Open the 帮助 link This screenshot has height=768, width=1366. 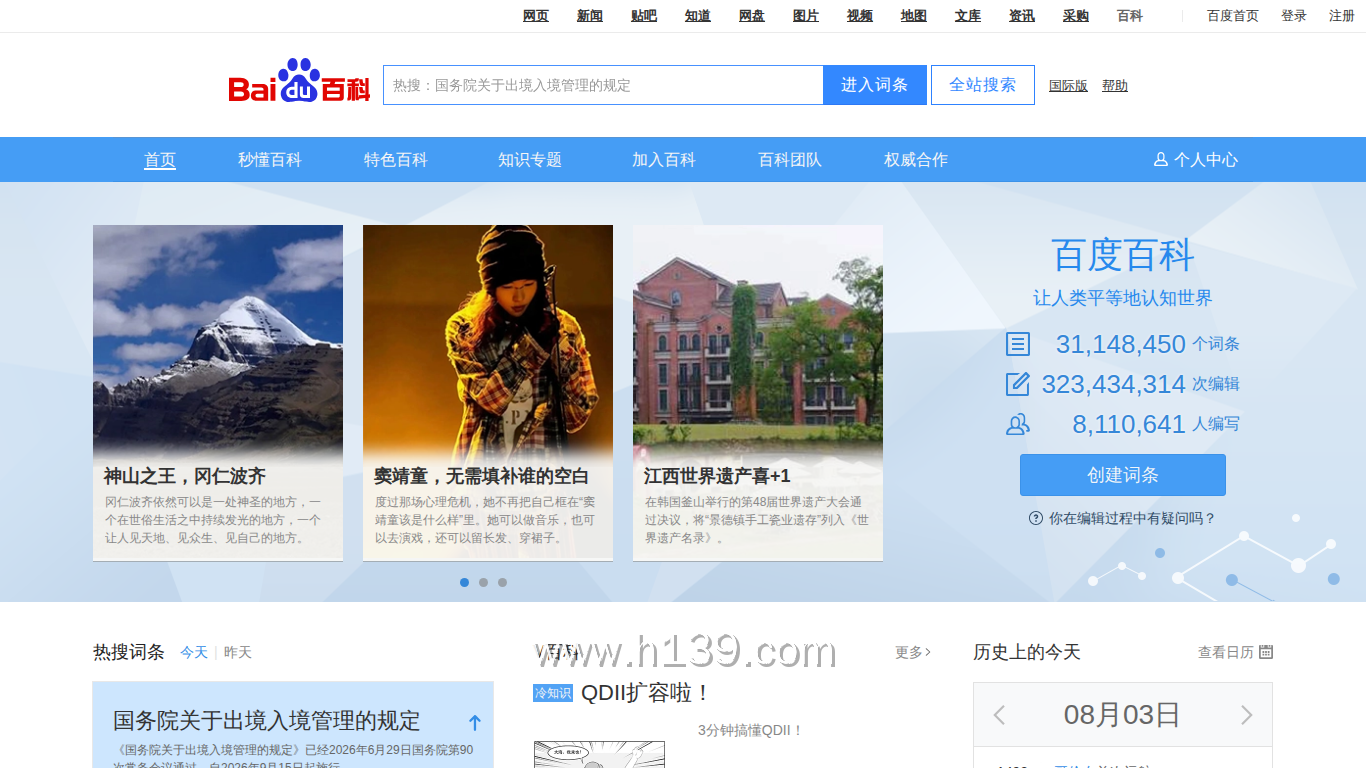[1115, 86]
